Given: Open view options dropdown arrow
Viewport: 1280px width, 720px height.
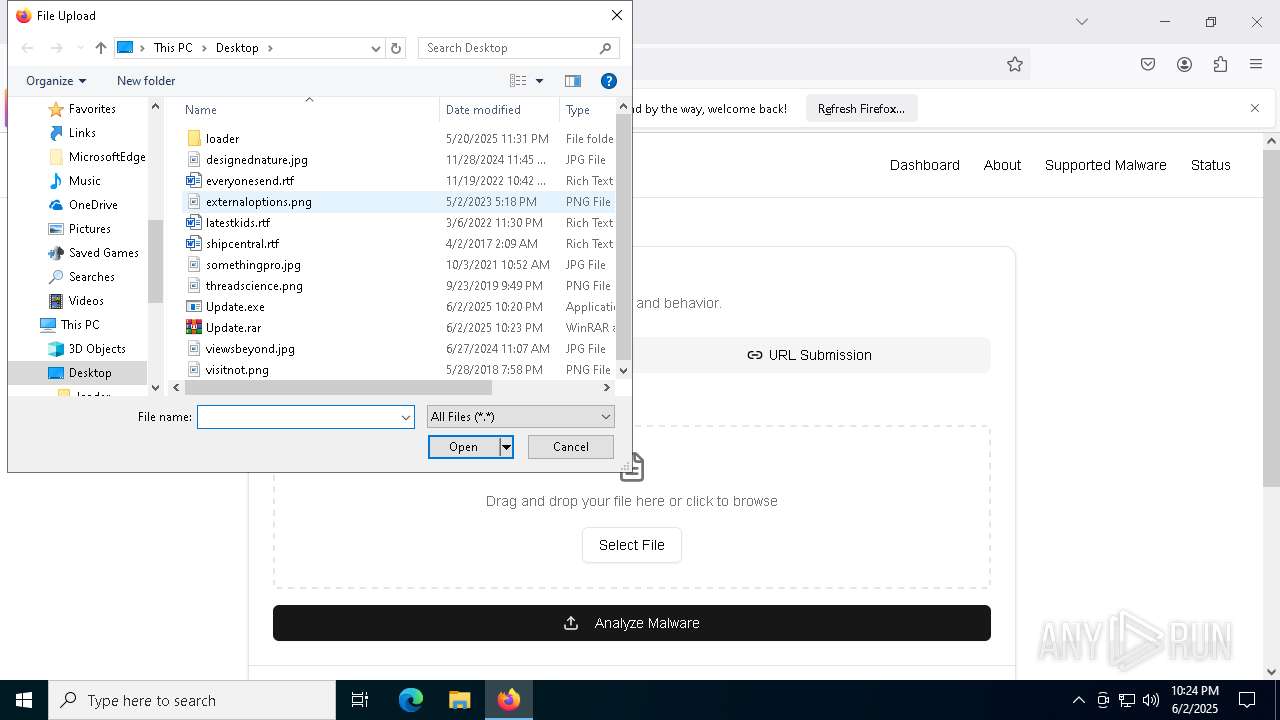Looking at the screenshot, I should (539, 81).
